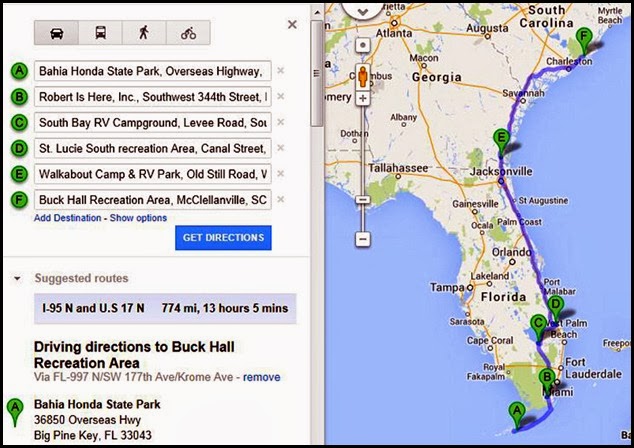
Task: Pick up the Street View Pegman
Action: (363, 76)
